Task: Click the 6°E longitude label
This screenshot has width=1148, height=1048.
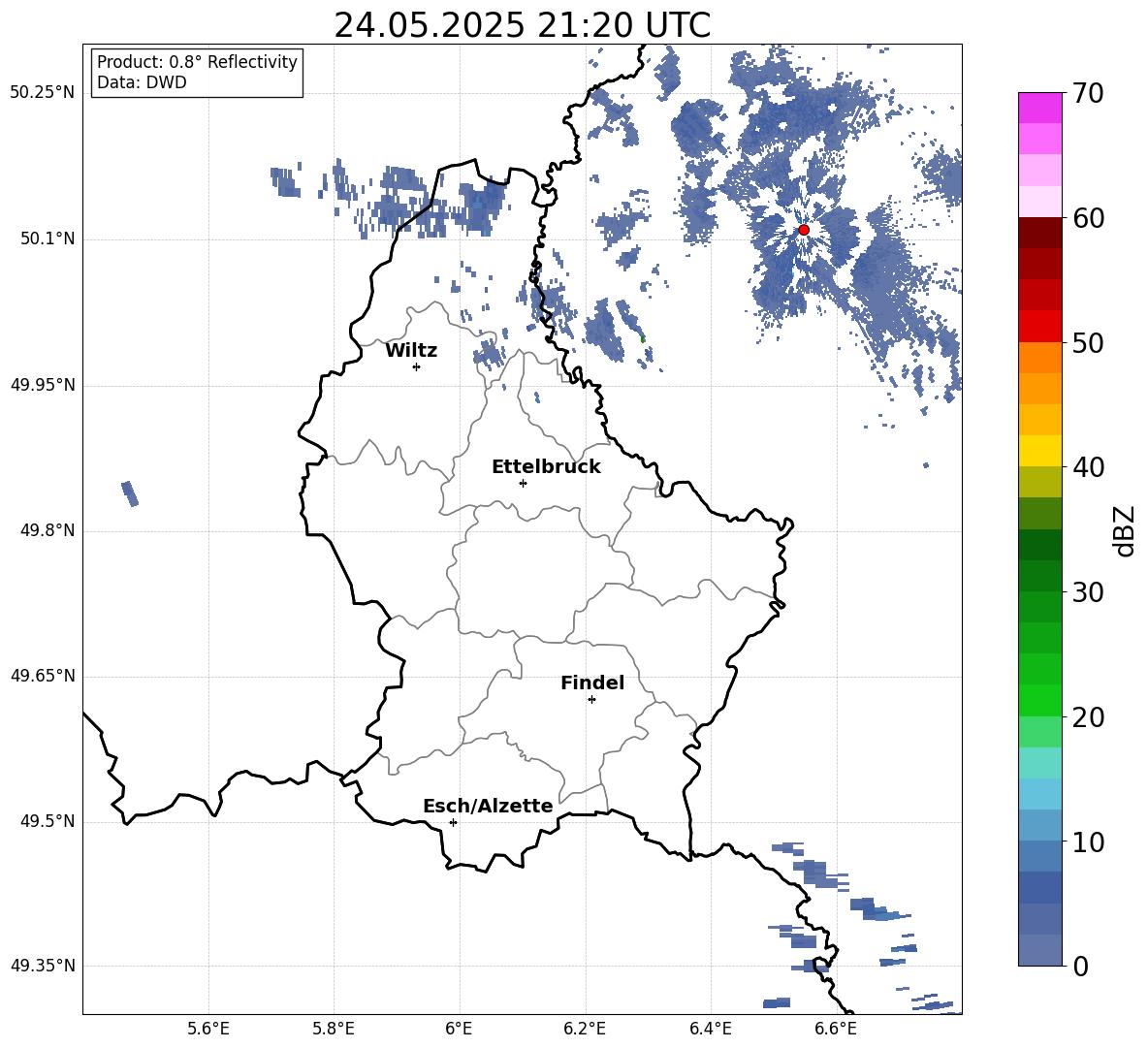Action: coord(459,1029)
